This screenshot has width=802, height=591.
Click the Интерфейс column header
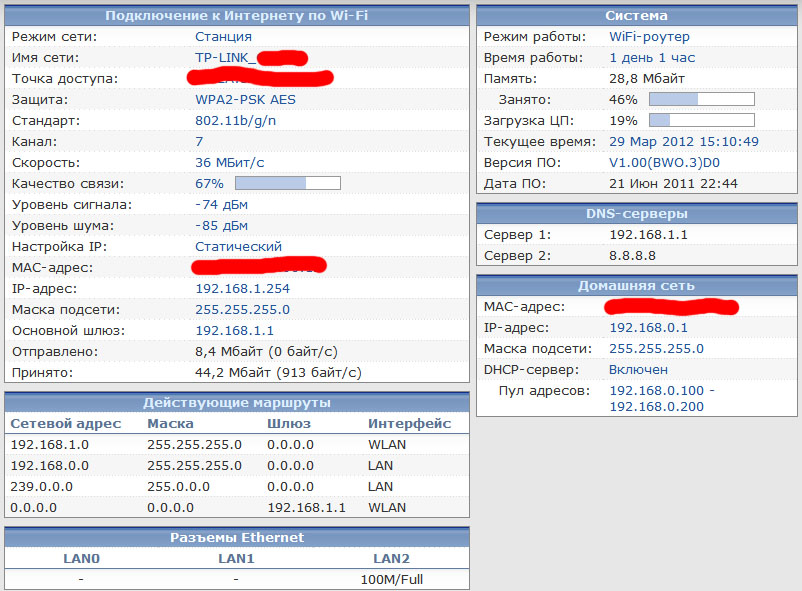tap(409, 424)
